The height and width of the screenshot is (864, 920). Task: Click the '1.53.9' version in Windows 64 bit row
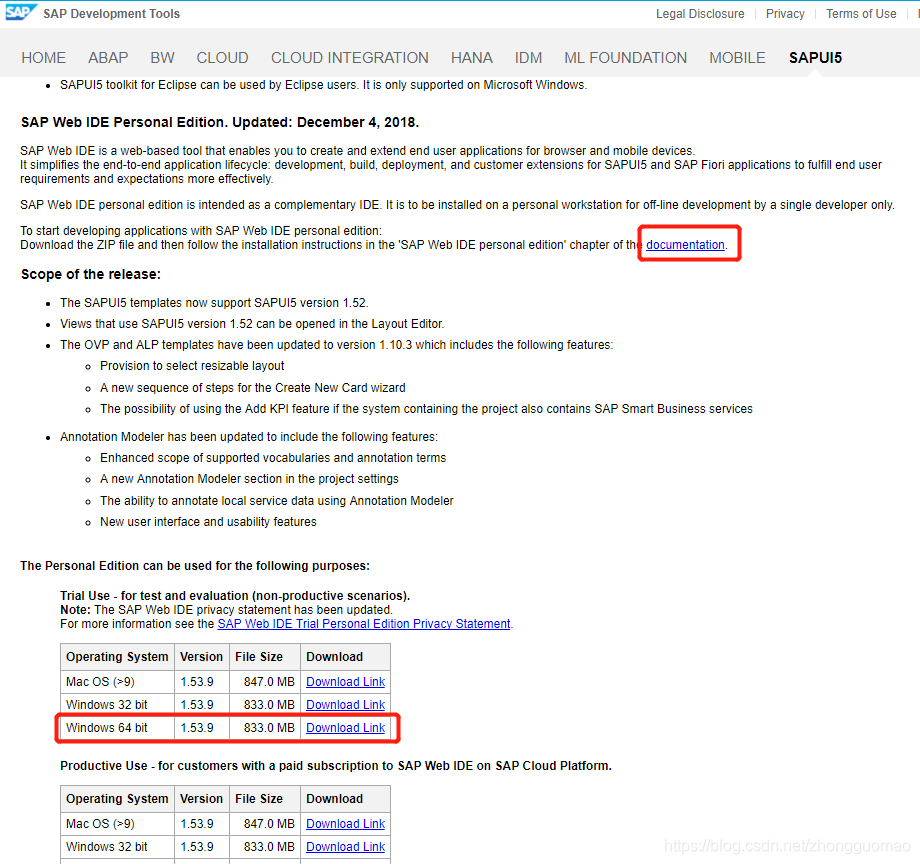point(202,727)
